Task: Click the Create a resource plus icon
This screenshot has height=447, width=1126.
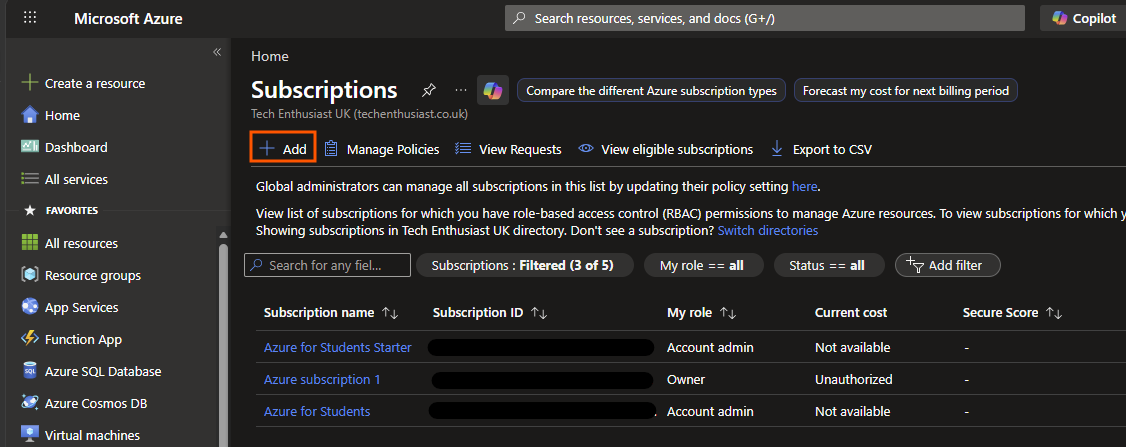Action: pos(29,83)
